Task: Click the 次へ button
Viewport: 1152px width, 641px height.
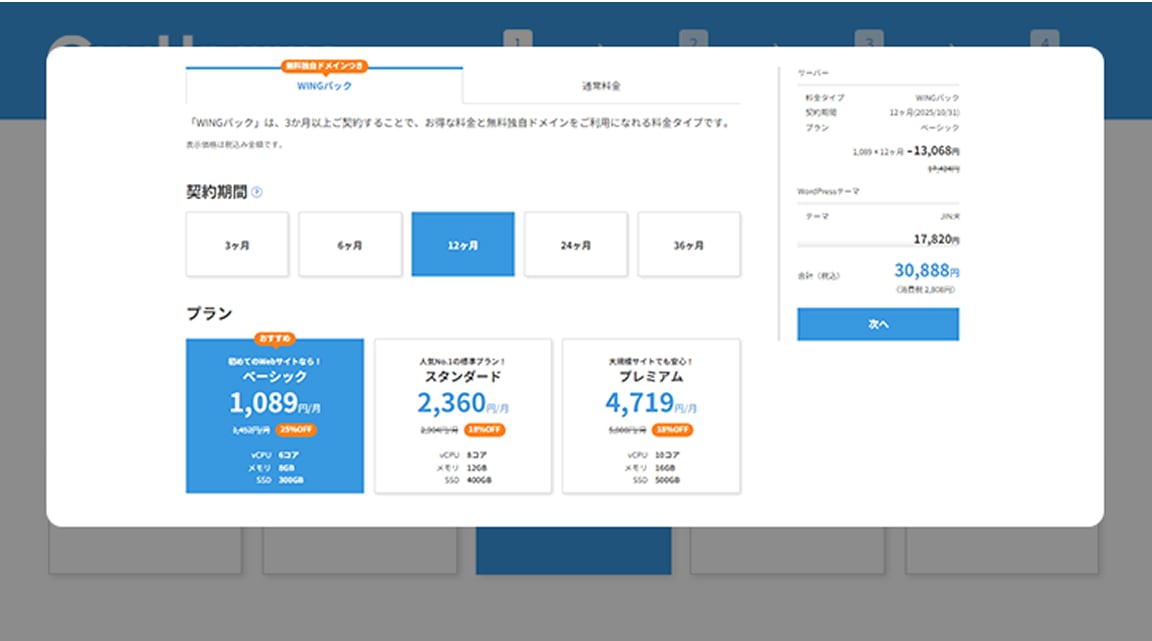Action: click(x=878, y=324)
